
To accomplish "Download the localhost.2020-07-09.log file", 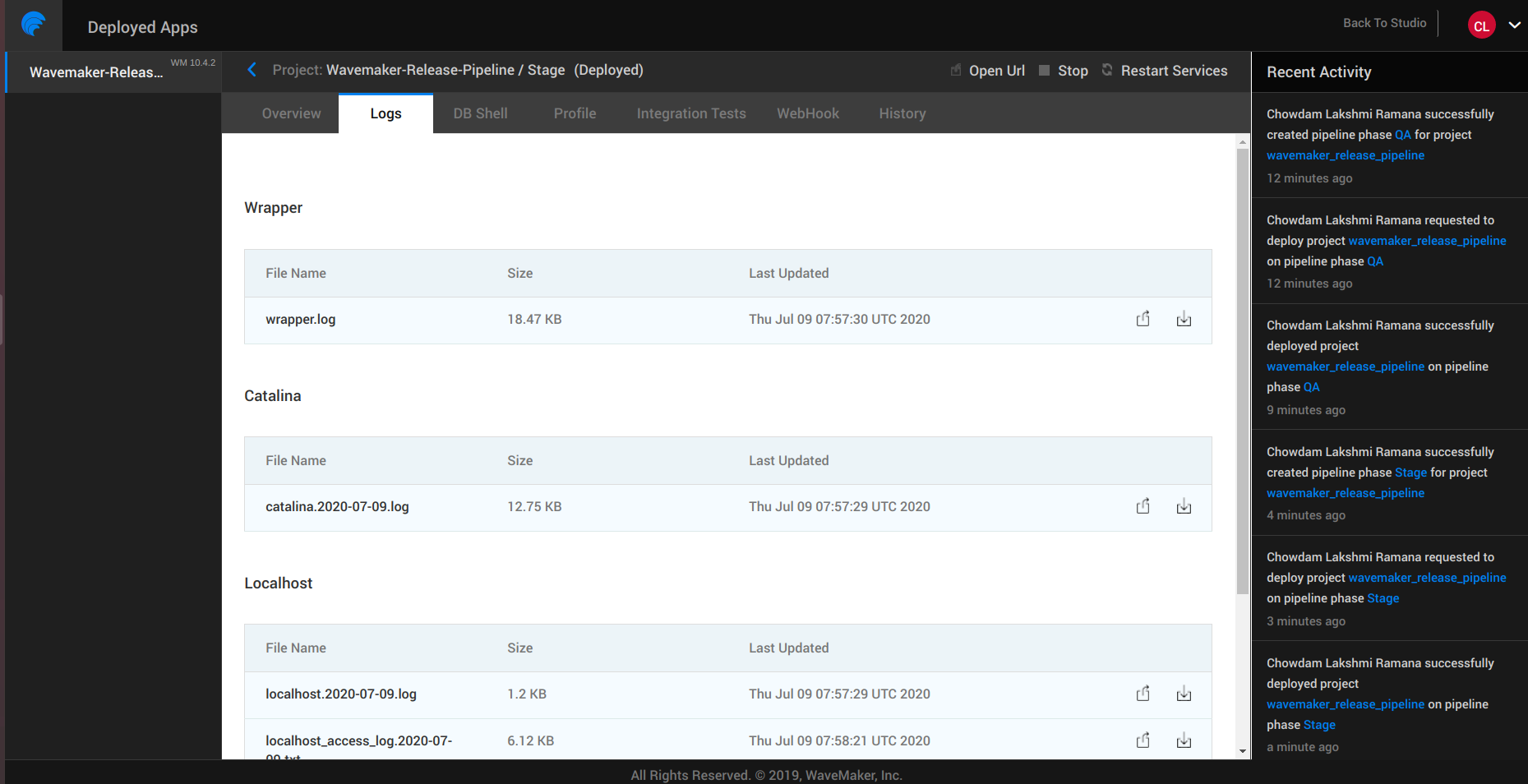I will 1184,694.
